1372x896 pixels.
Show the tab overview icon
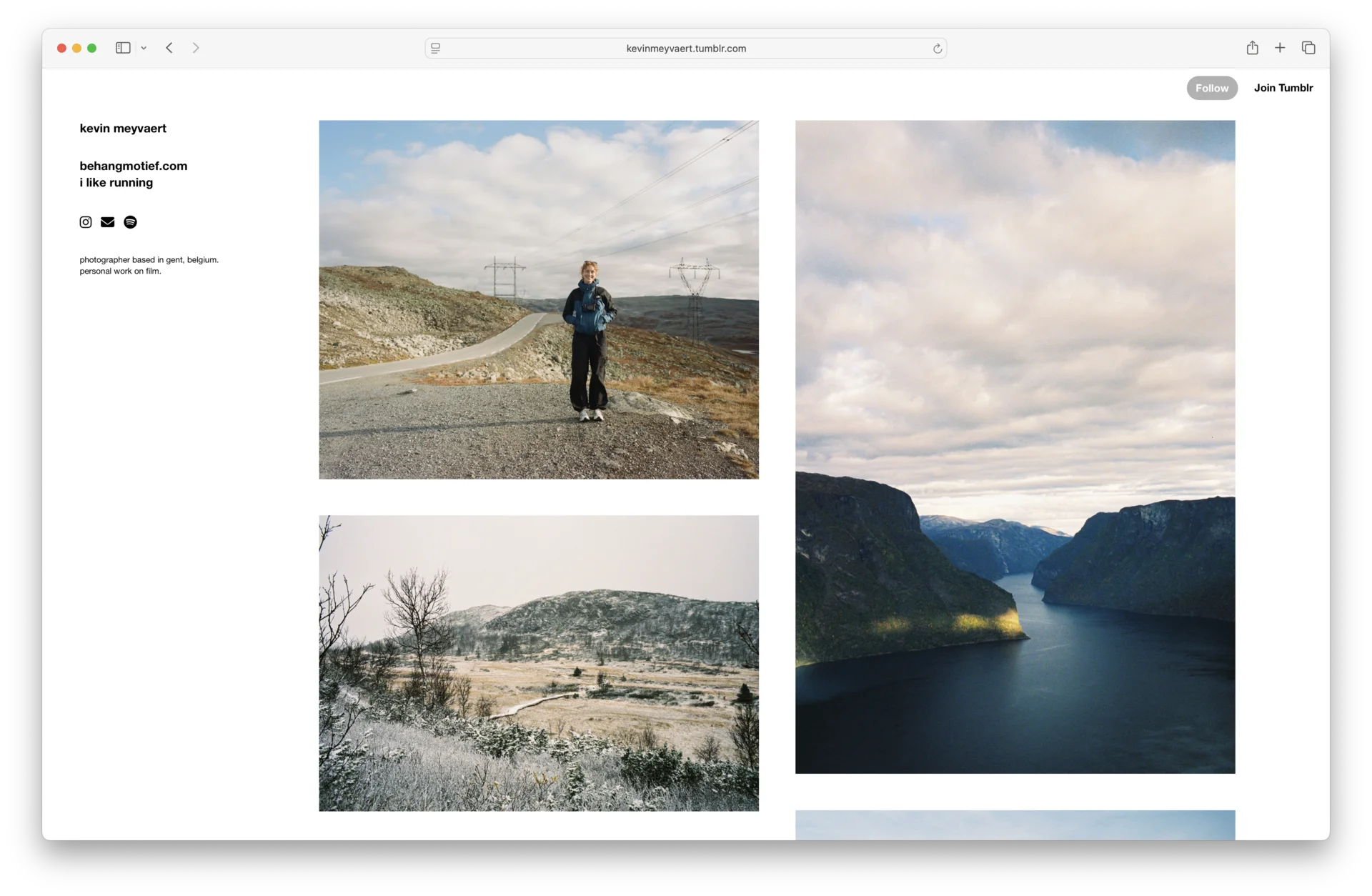click(x=1308, y=47)
